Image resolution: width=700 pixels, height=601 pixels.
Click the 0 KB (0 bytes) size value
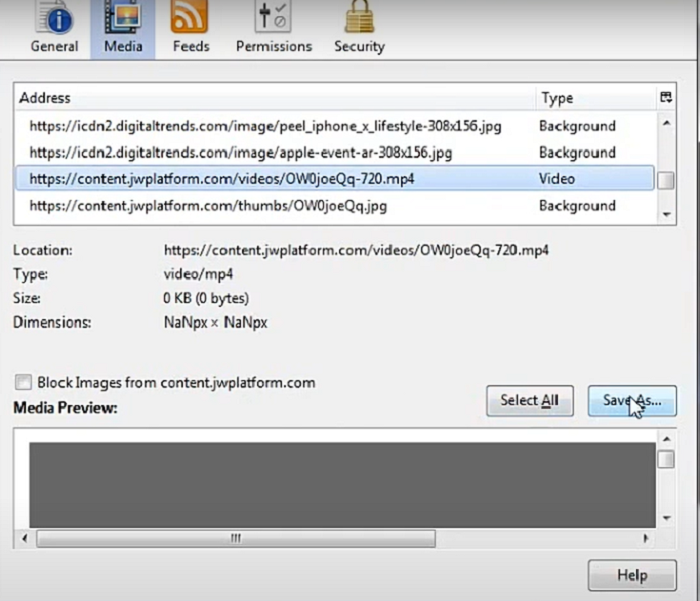(206, 298)
